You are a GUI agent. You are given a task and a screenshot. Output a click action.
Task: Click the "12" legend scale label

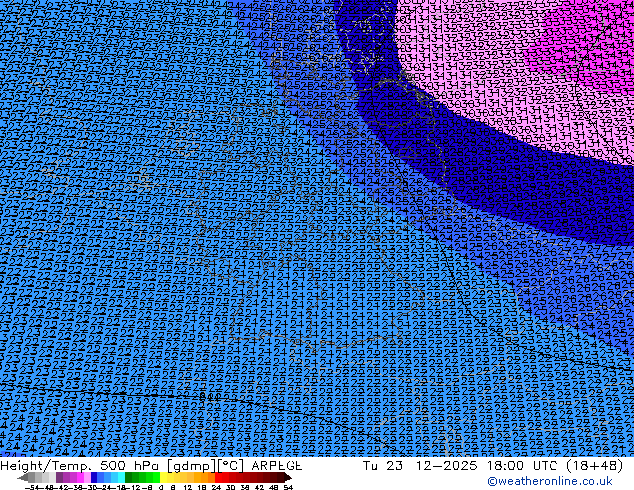tap(188, 488)
